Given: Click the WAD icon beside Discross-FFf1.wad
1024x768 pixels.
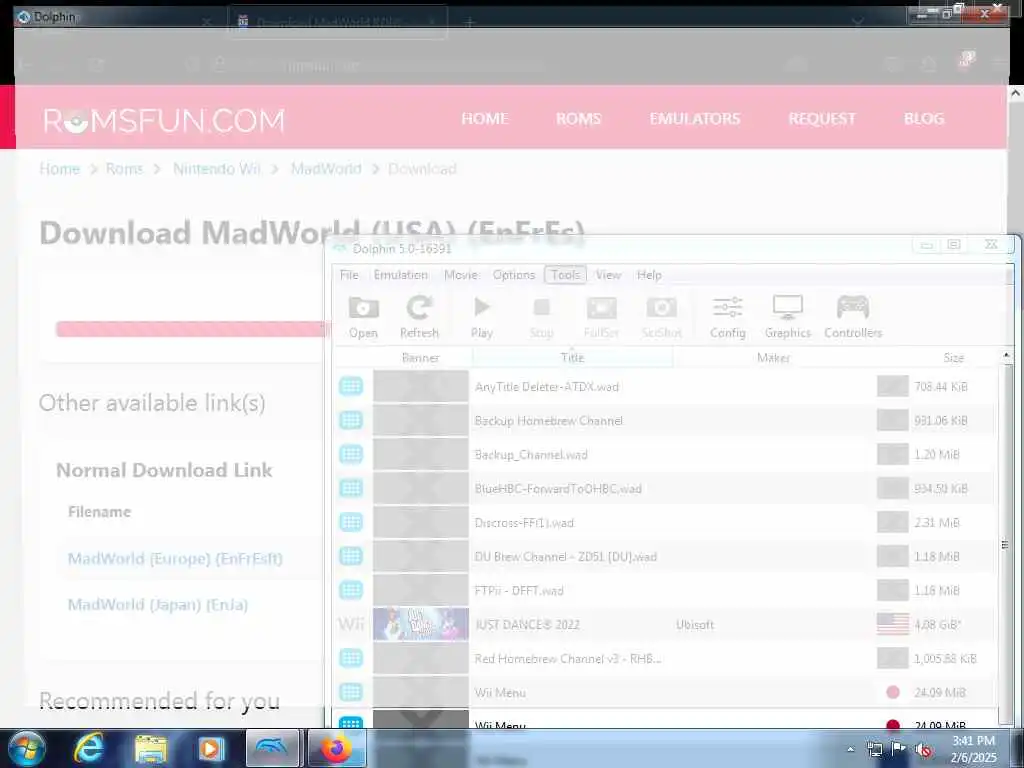Looking at the screenshot, I should coord(351,522).
